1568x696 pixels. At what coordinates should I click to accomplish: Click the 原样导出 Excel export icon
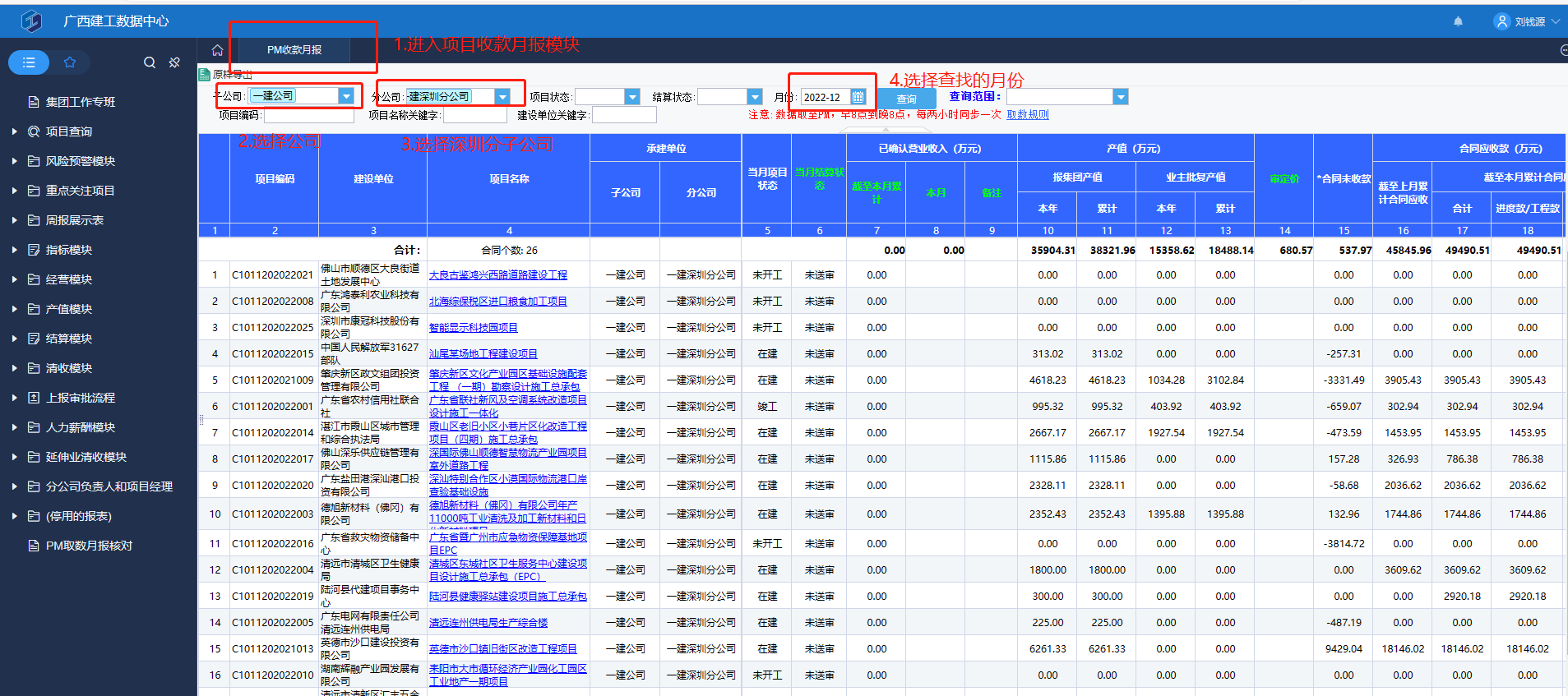point(204,75)
